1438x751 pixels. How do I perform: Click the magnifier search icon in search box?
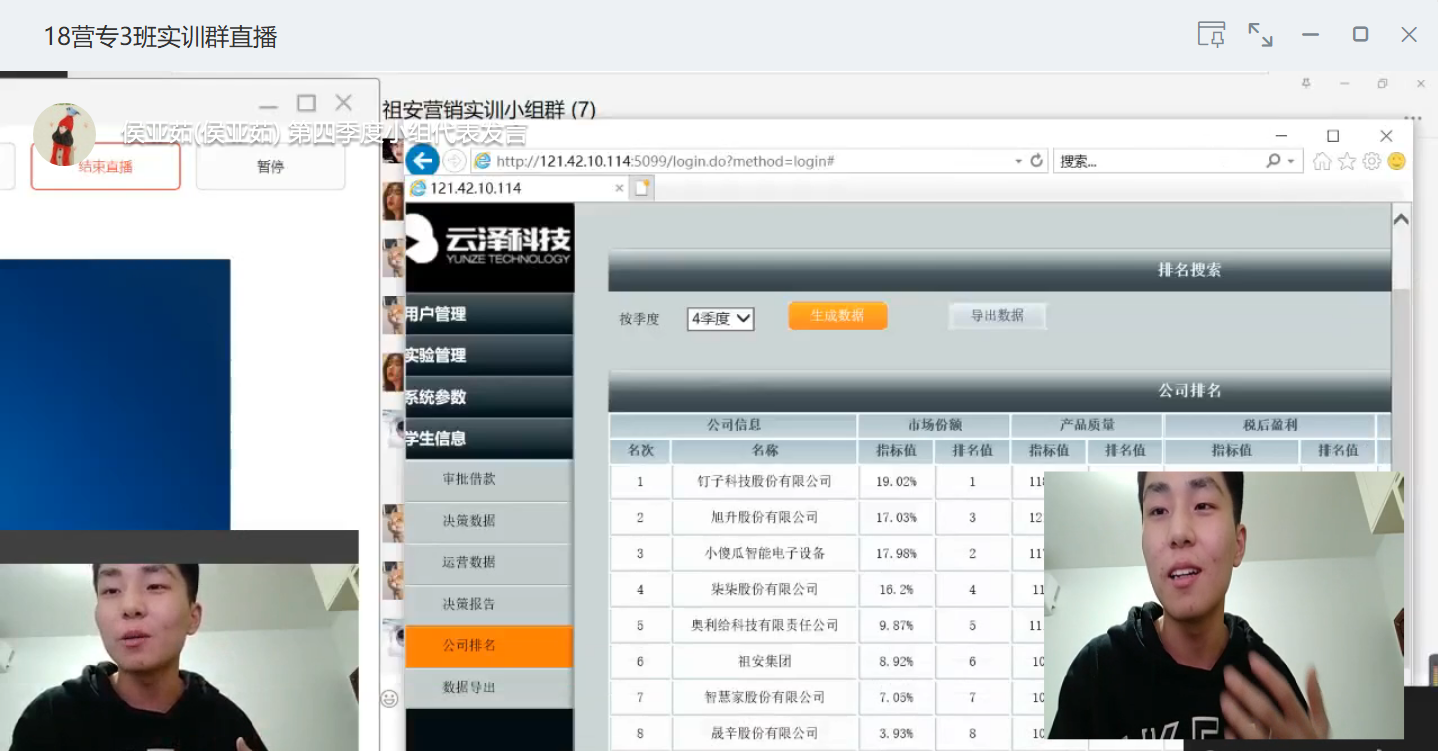[1273, 160]
